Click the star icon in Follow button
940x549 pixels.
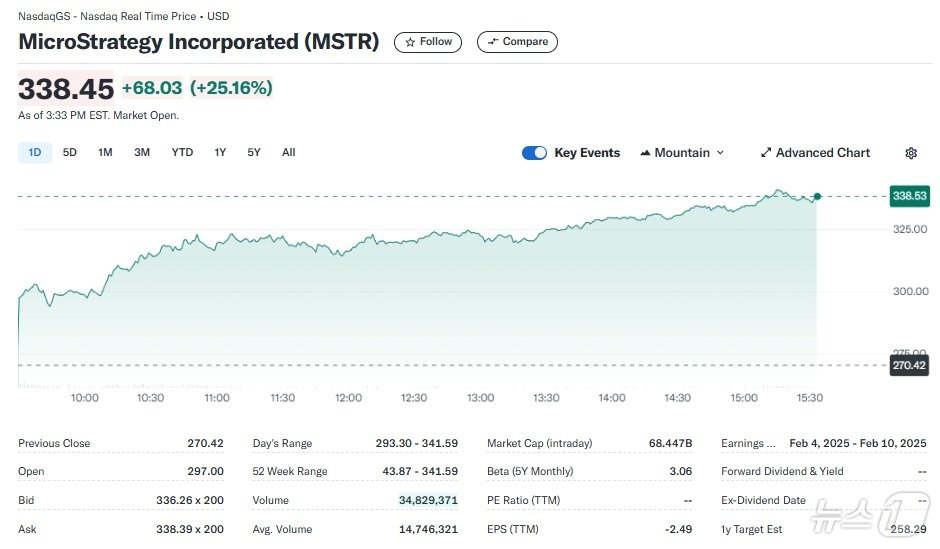pos(410,42)
